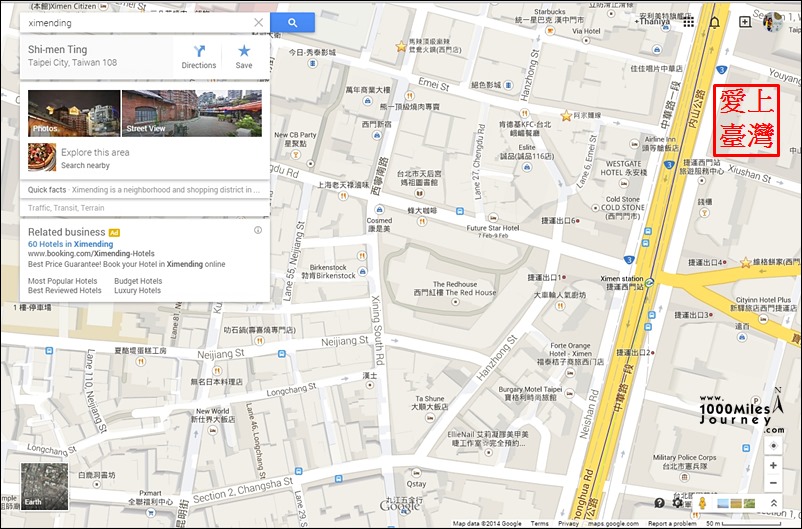Zoom in with the plus button

(x=773, y=465)
